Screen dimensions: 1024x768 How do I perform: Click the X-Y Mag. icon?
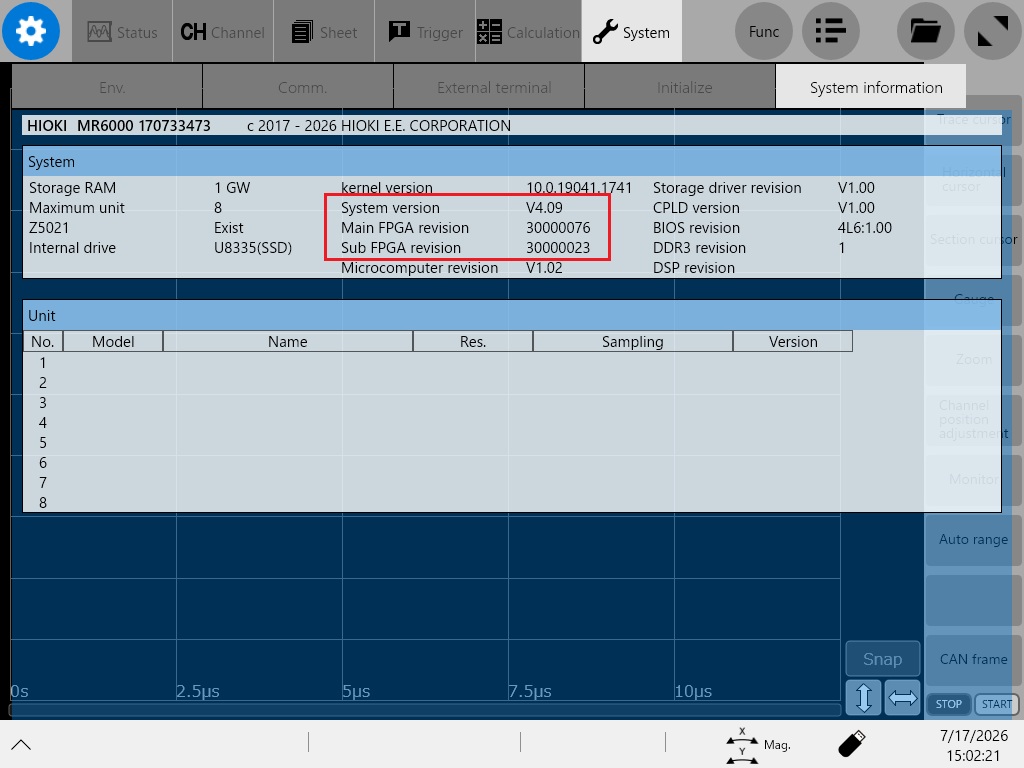pos(758,744)
